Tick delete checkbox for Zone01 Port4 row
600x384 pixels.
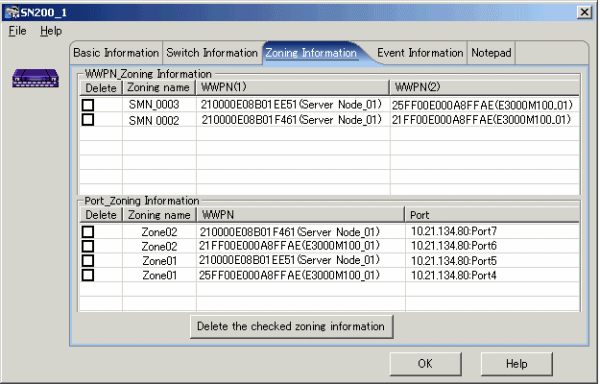(x=88, y=275)
